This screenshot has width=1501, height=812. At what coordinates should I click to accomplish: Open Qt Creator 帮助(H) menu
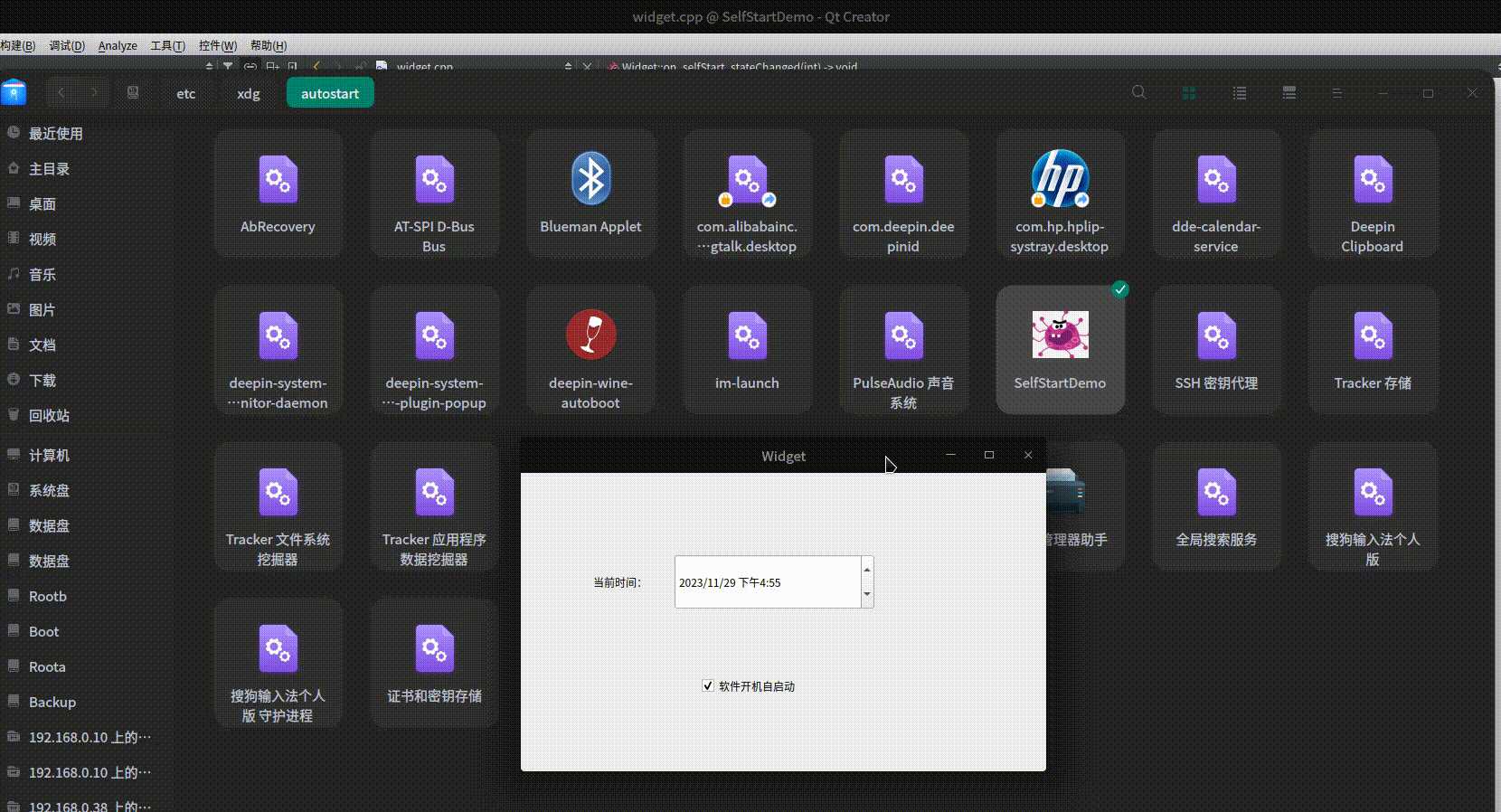pos(269,45)
